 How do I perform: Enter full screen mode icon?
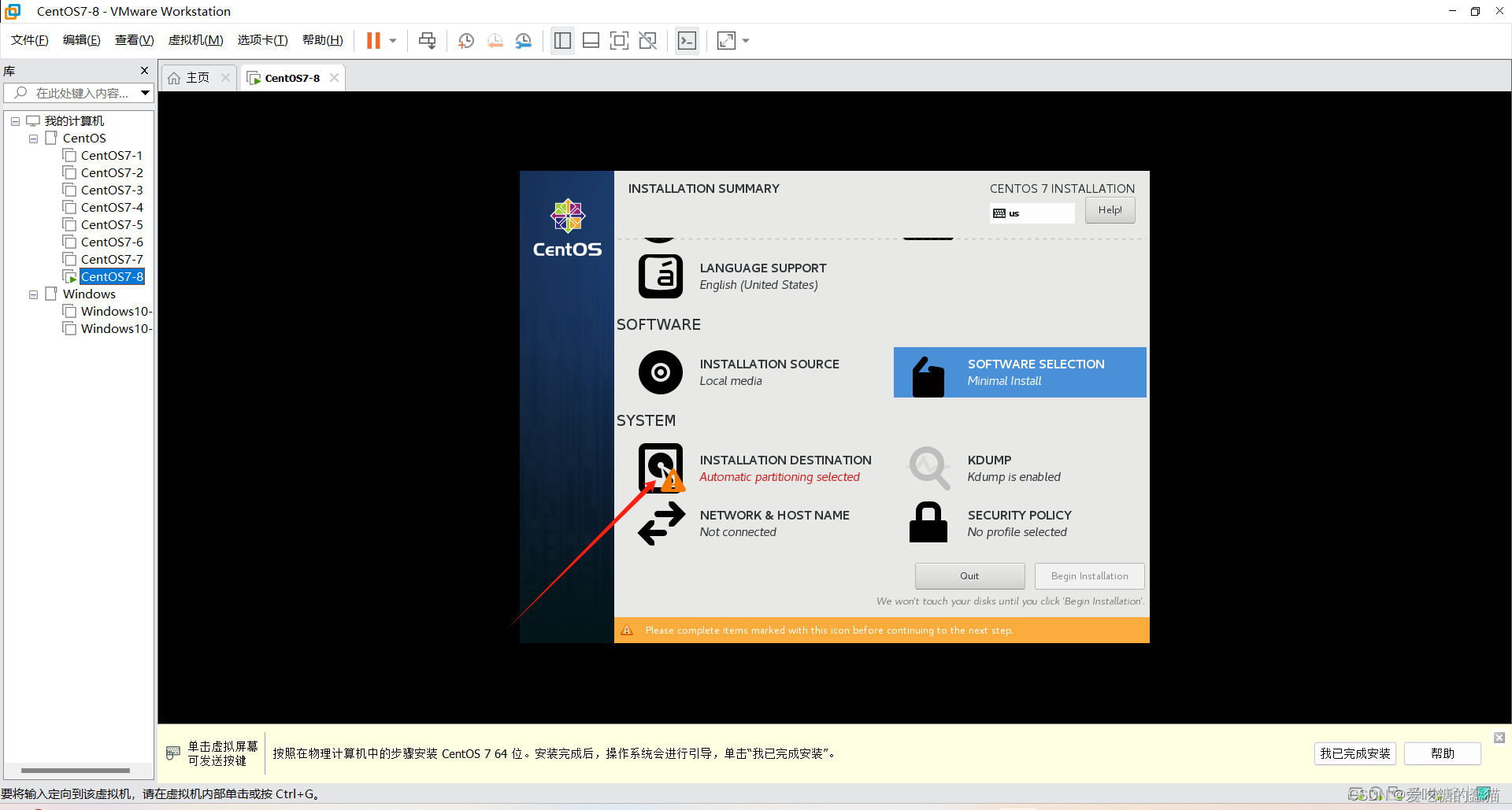[619, 40]
